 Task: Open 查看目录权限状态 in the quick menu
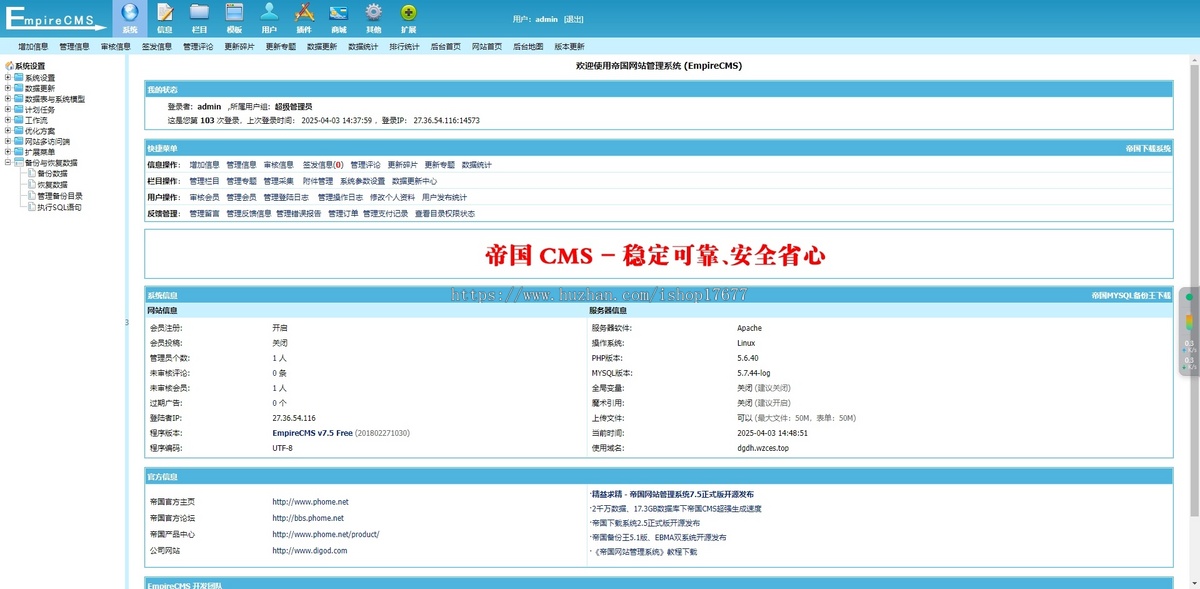(445, 213)
